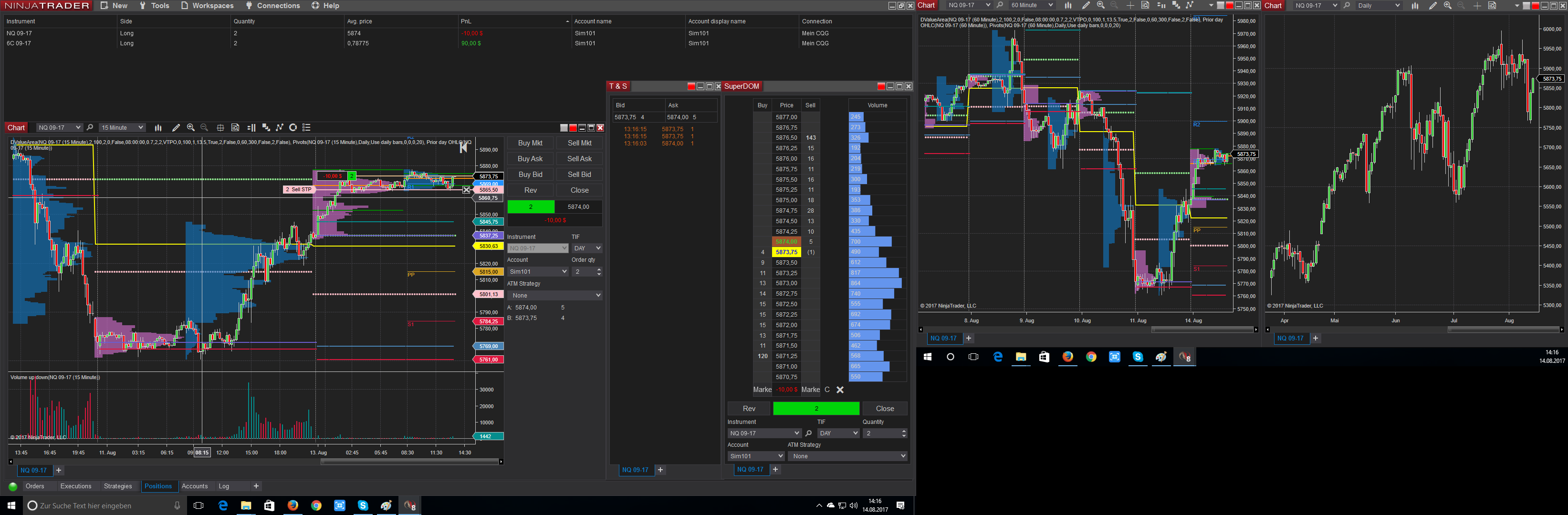Cancel orders with X icon in SuperDOM
1568x515 pixels.
pos(840,390)
